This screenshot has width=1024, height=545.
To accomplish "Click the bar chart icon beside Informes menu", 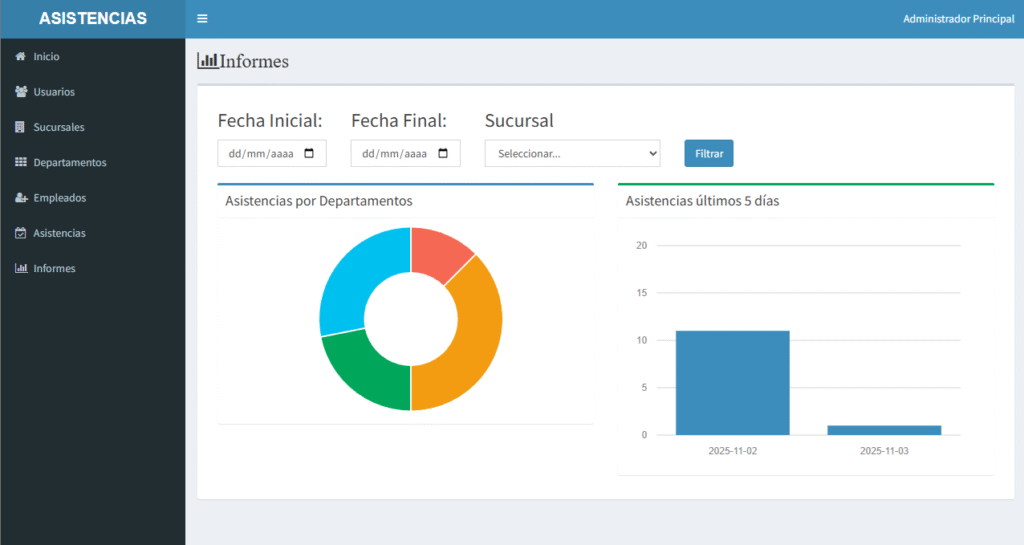I will tap(21, 269).
